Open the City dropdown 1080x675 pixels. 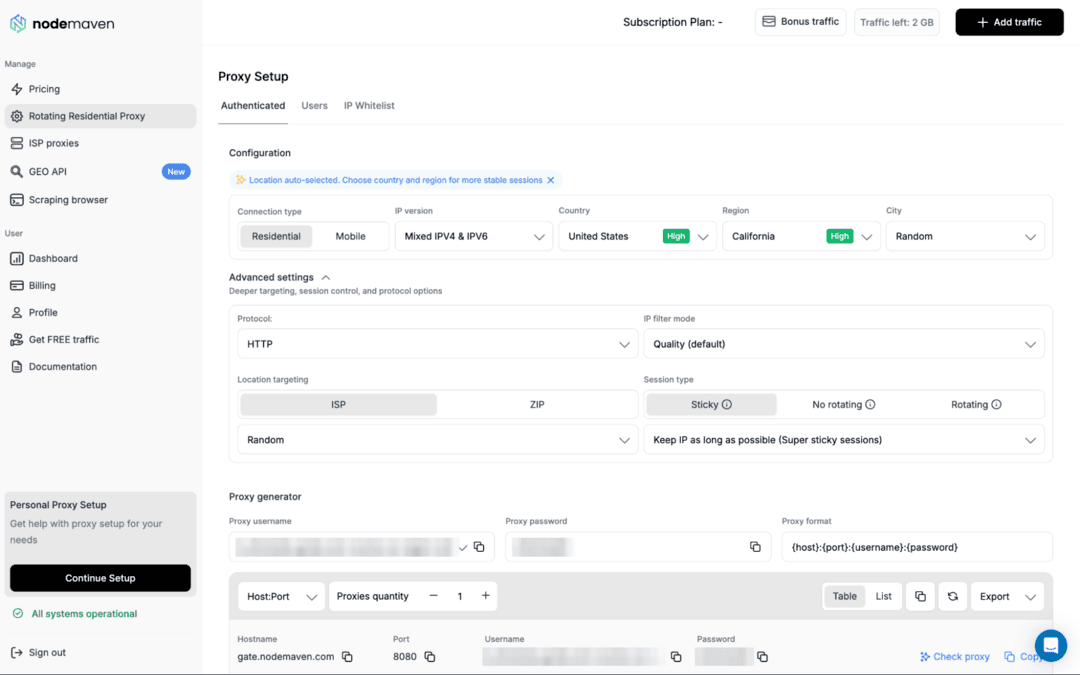click(965, 236)
